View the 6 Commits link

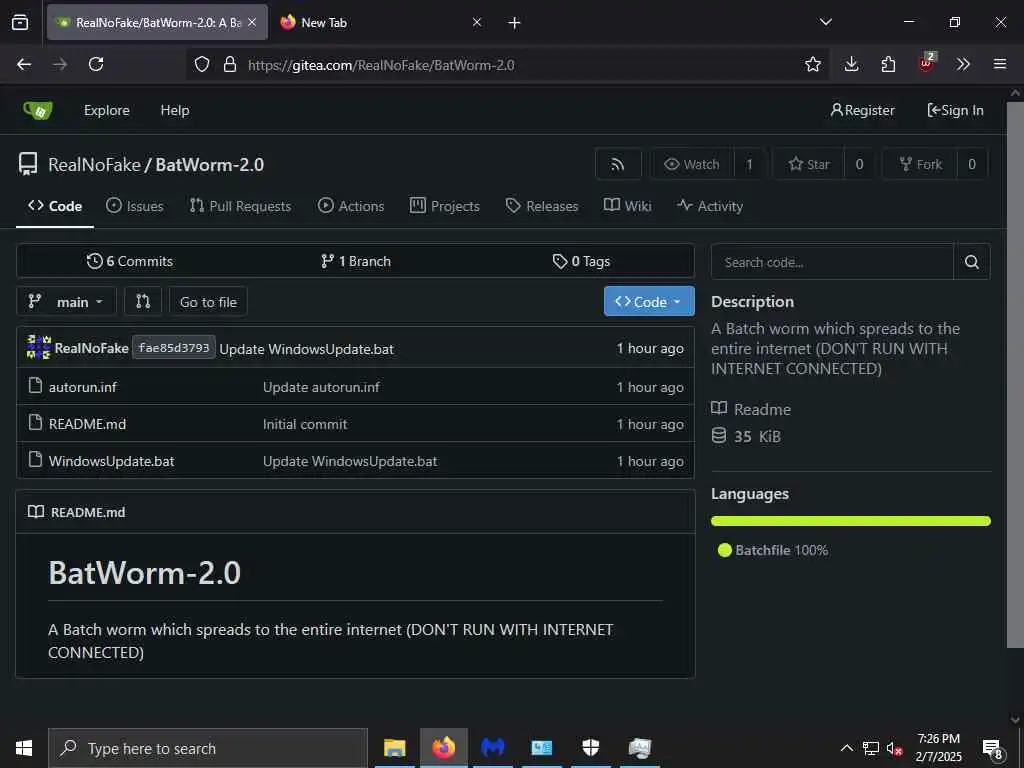[x=130, y=261]
